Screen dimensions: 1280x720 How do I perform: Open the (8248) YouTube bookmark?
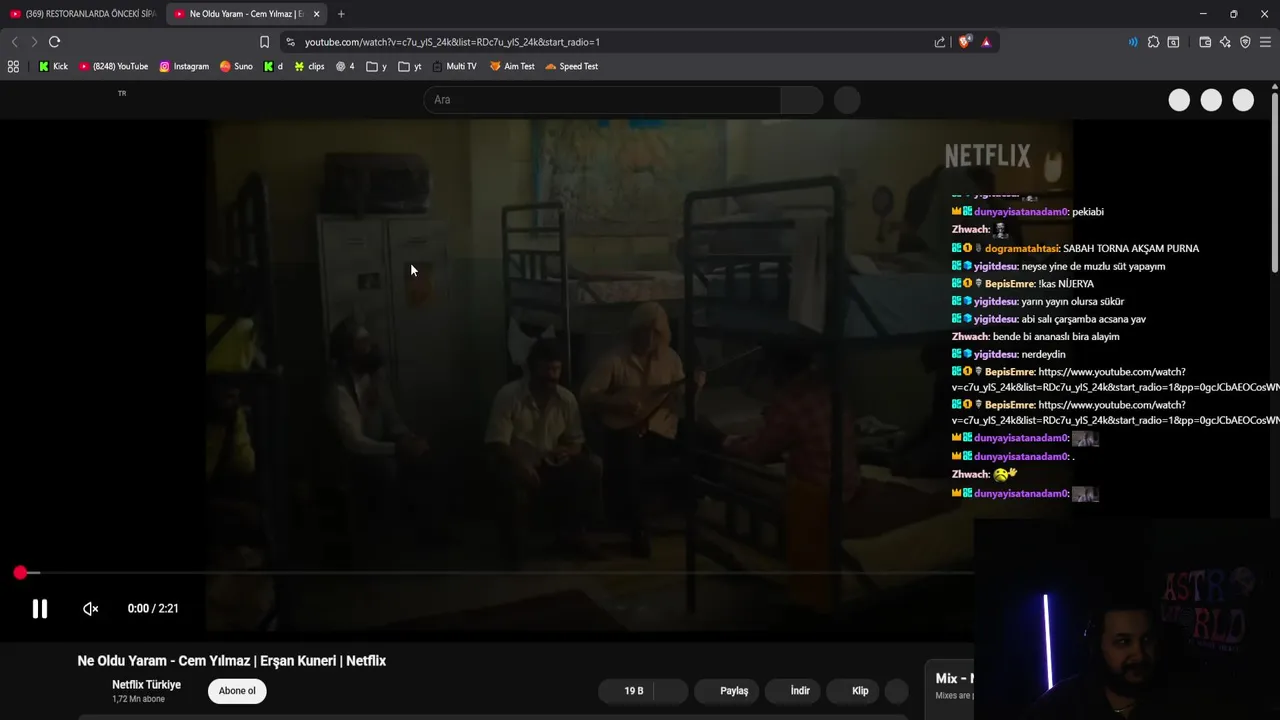point(113,66)
